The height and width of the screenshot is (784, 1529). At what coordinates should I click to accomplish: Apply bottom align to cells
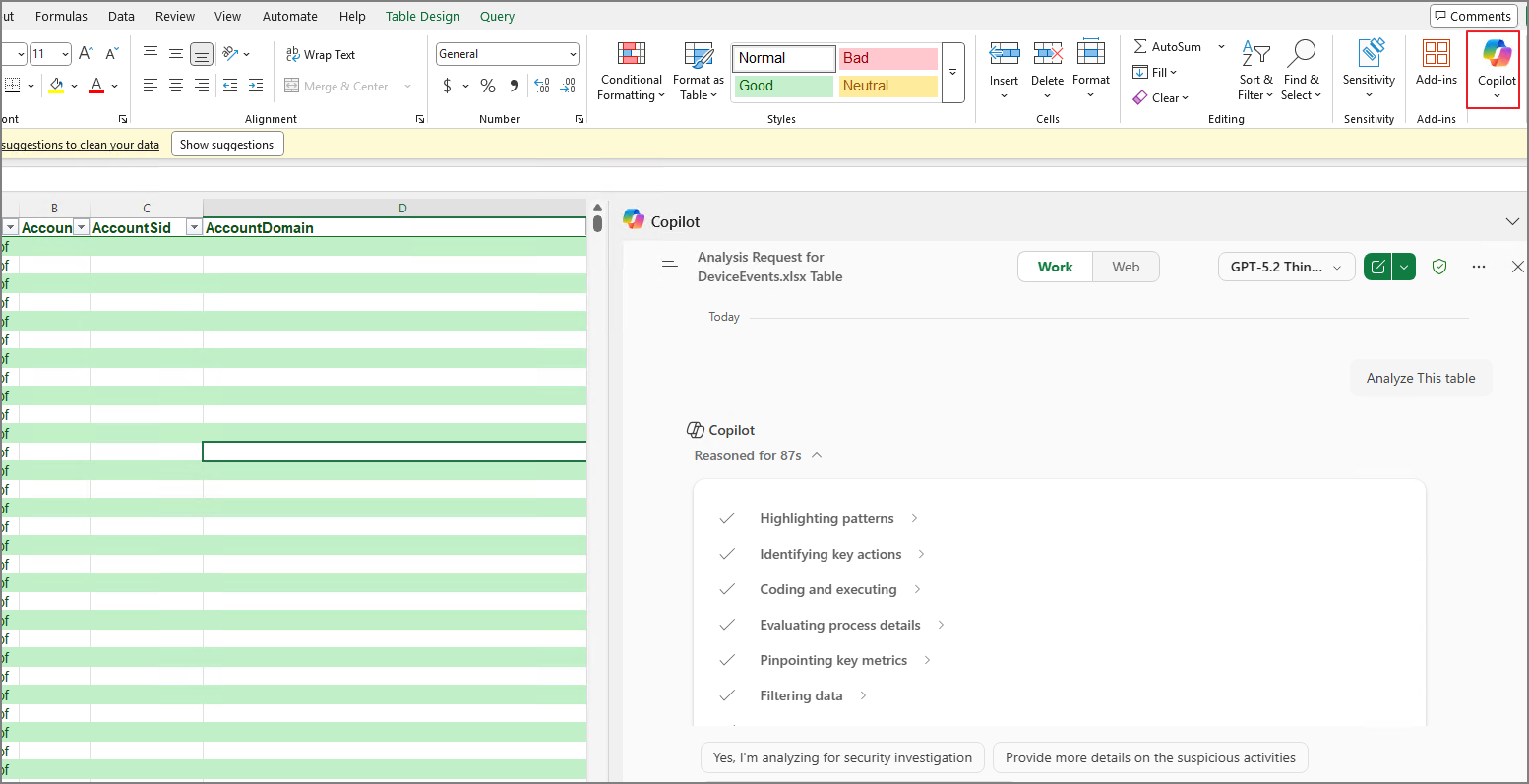pyautogui.click(x=202, y=54)
